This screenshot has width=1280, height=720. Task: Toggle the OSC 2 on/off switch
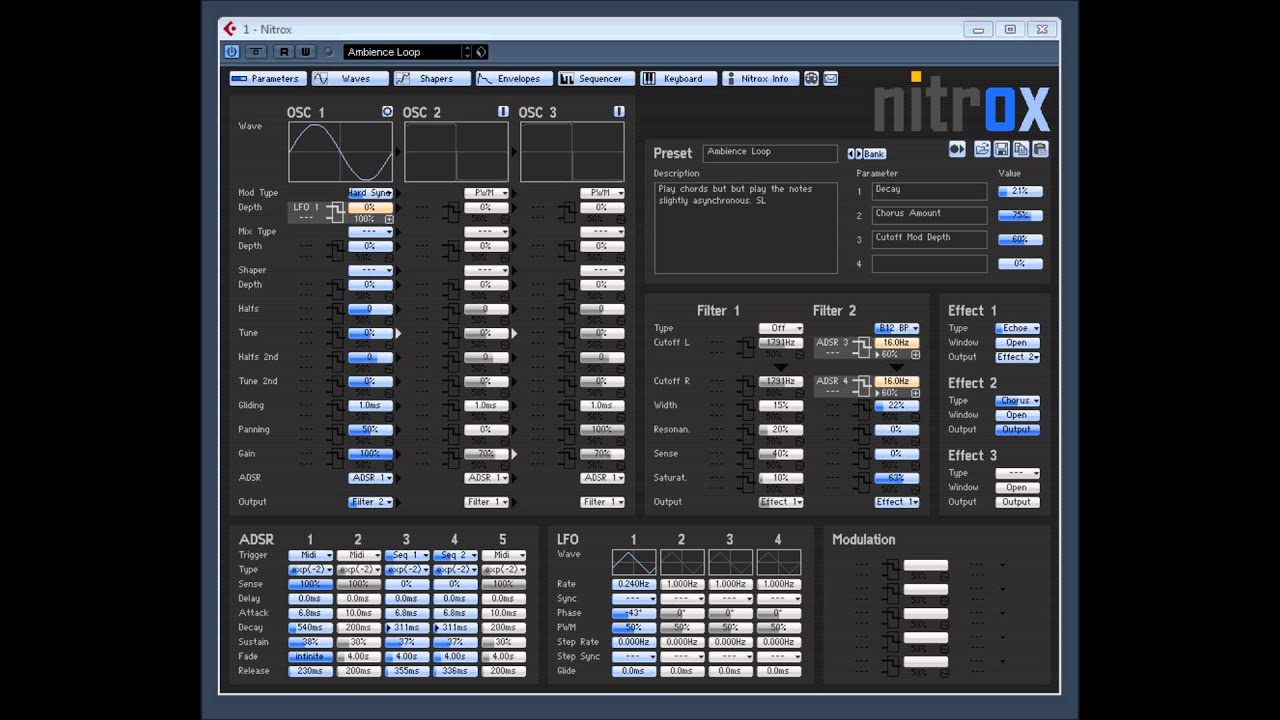click(x=503, y=111)
